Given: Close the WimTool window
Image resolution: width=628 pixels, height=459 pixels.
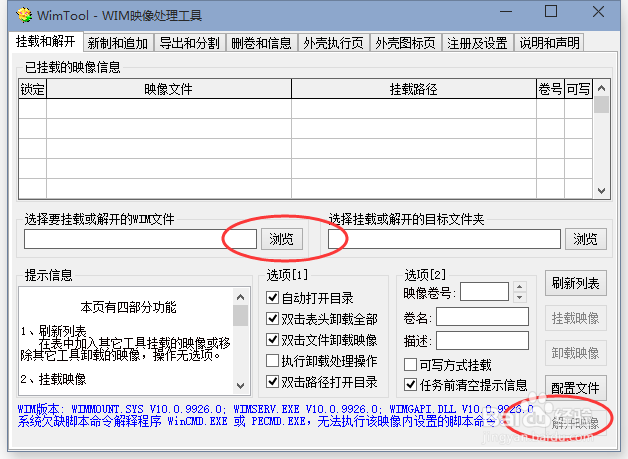Looking at the screenshot, I should [598, 12].
